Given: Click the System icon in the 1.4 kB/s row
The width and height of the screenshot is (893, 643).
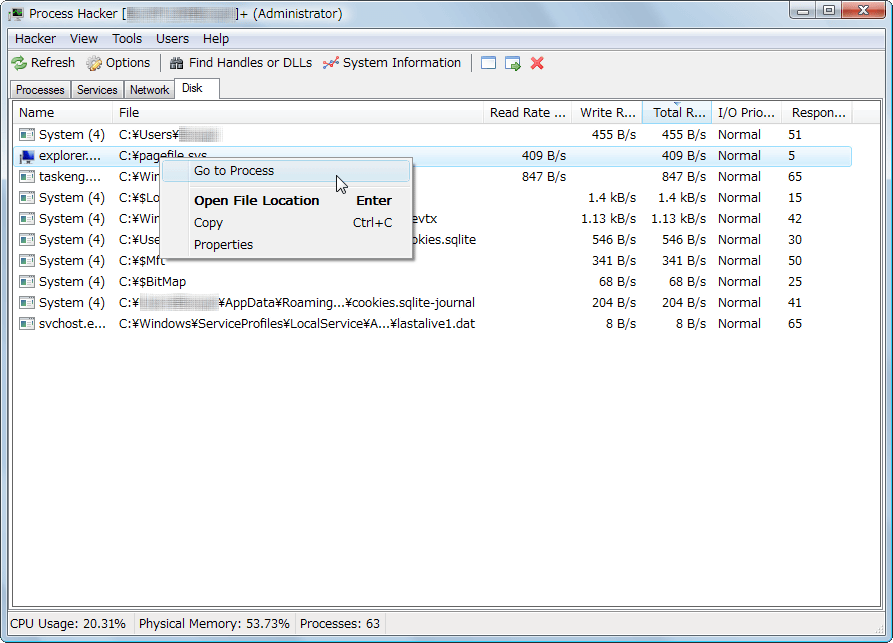Looking at the screenshot, I should pyautogui.click(x=27, y=198).
